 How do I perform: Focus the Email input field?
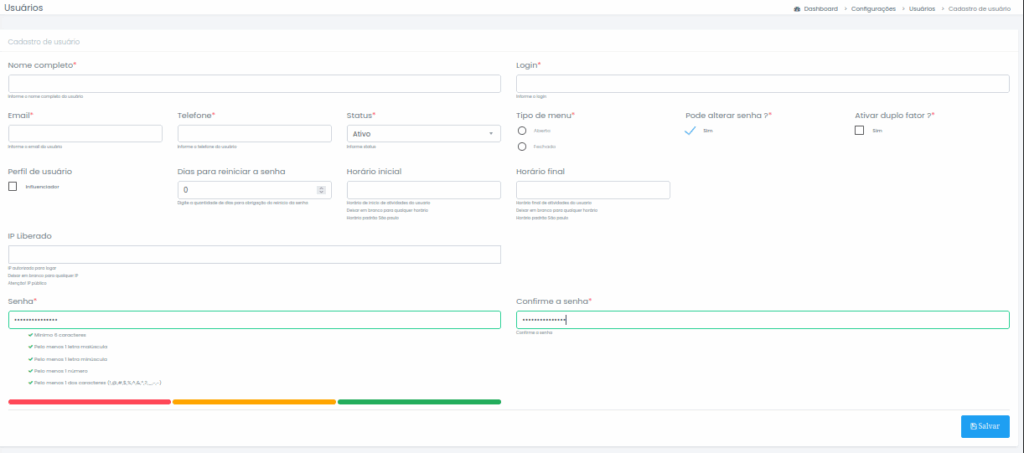pos(85,134)
